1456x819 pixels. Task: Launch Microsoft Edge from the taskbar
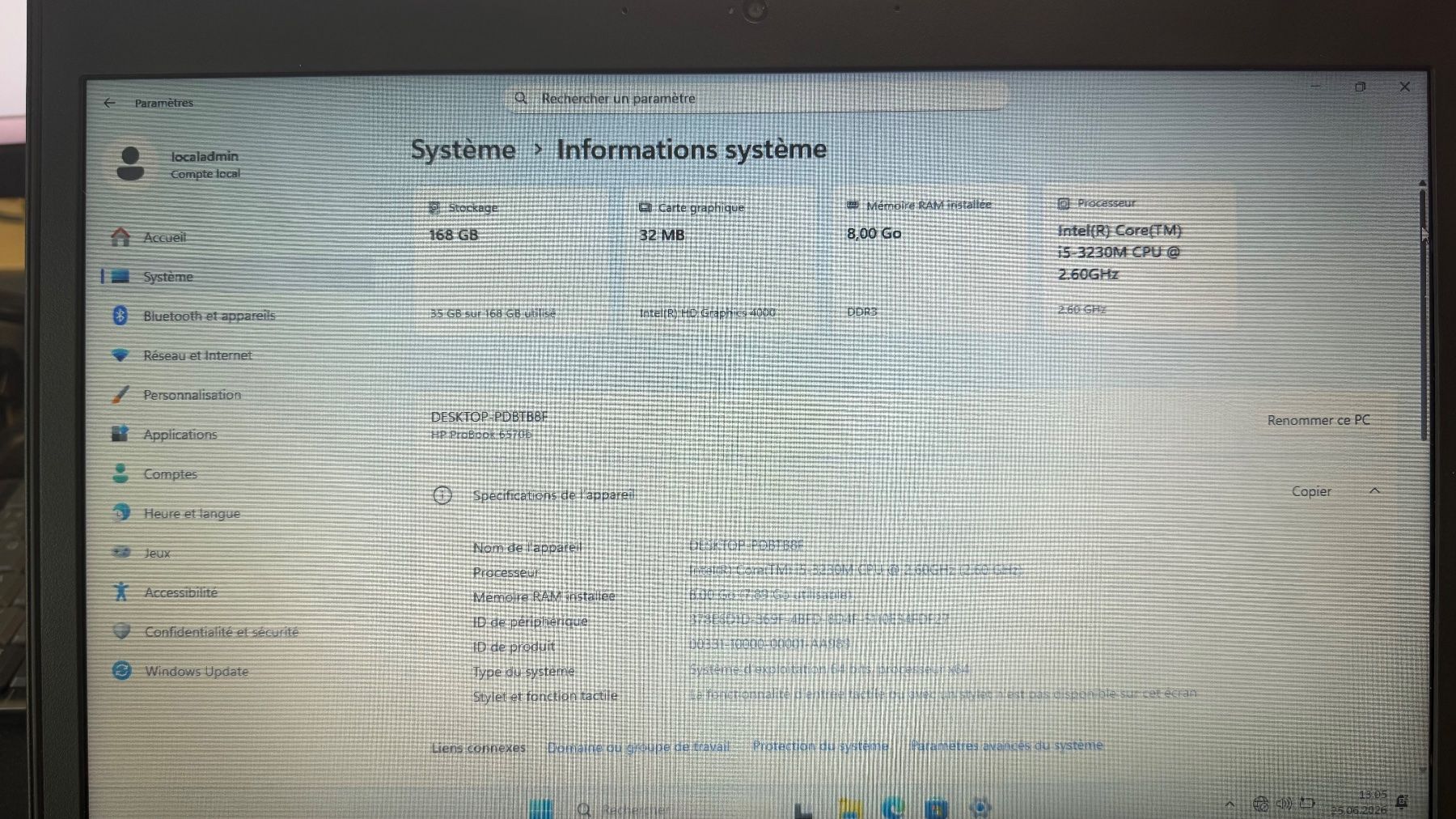[x=894, y=808]
